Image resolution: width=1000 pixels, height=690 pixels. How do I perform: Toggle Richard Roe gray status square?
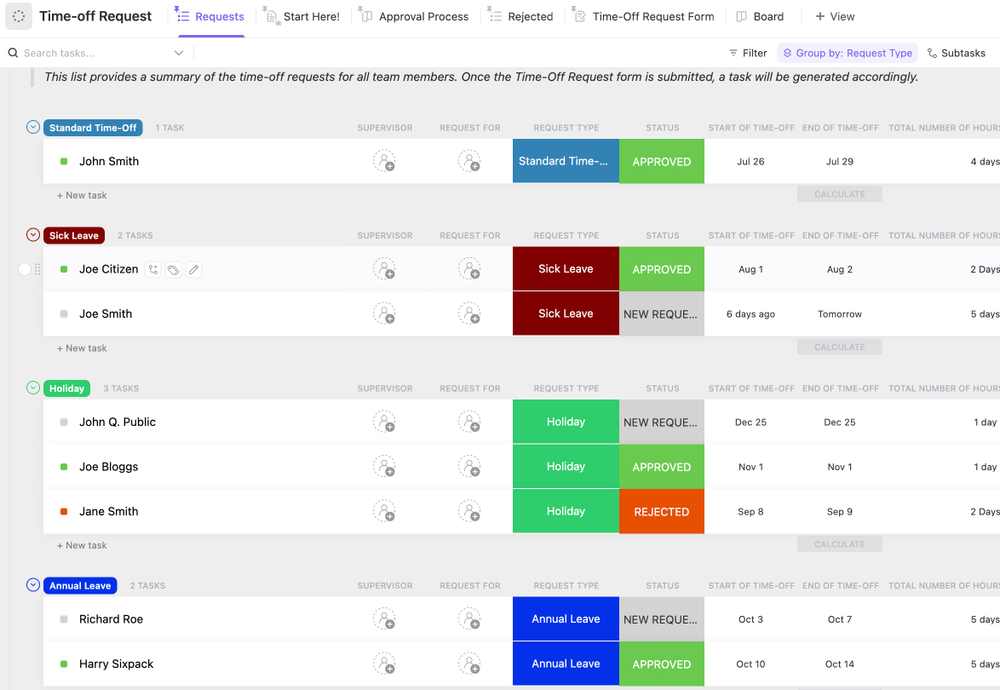click(x=64, y=619)
